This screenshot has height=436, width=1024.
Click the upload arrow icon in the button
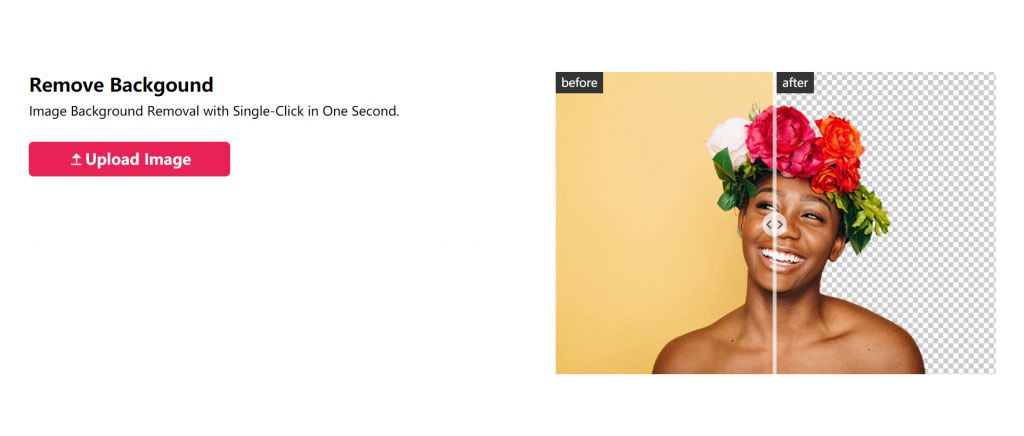(76, 160)
